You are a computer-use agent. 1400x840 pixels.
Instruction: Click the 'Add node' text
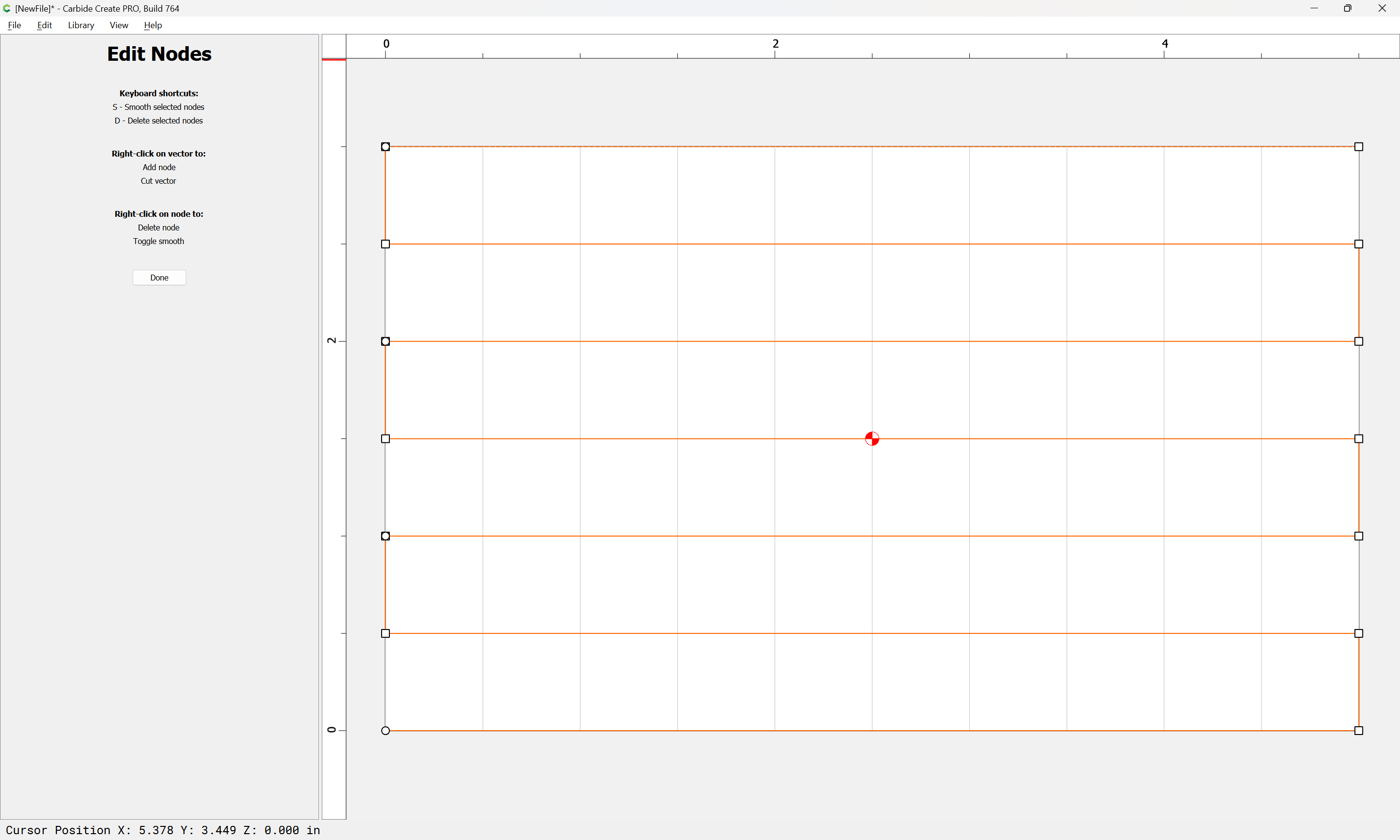tap(159, 167)
